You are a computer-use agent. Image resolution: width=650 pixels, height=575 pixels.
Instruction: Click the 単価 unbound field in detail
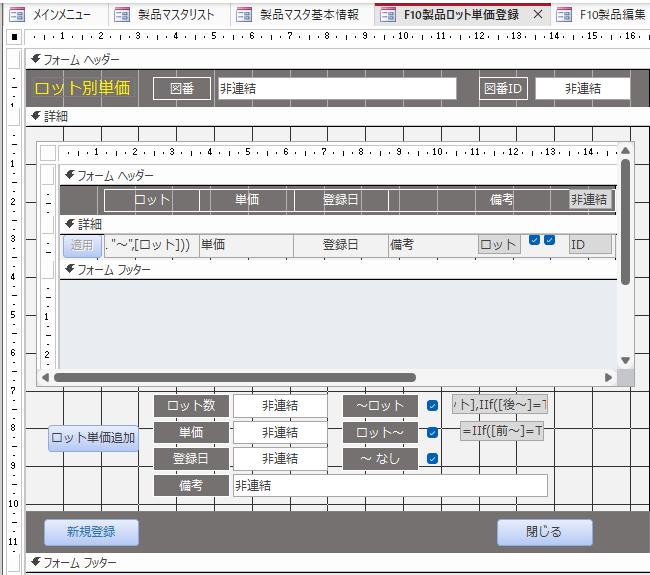[x=280, y=432]
